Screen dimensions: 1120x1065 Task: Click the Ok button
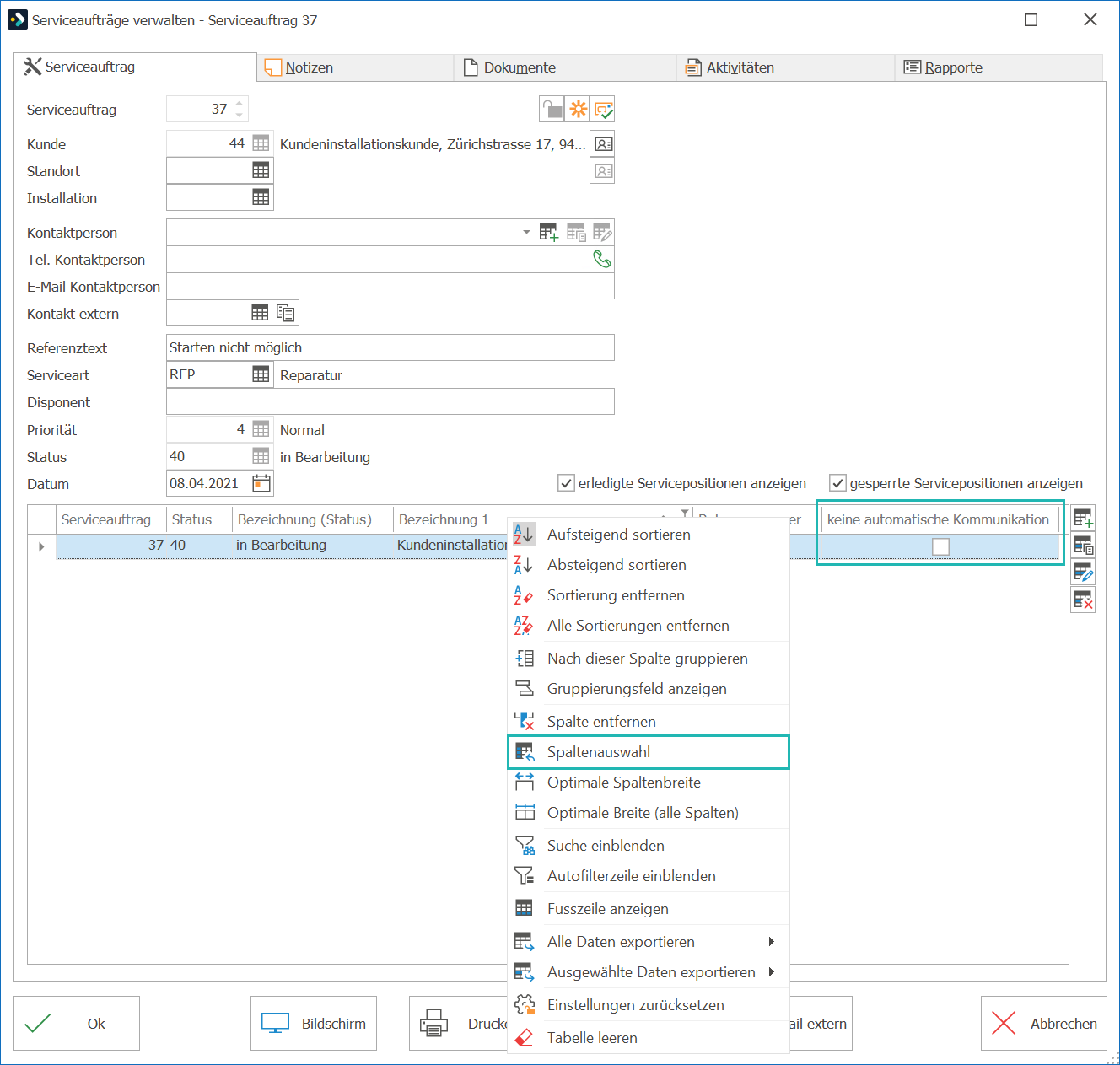coord(77,1023)
